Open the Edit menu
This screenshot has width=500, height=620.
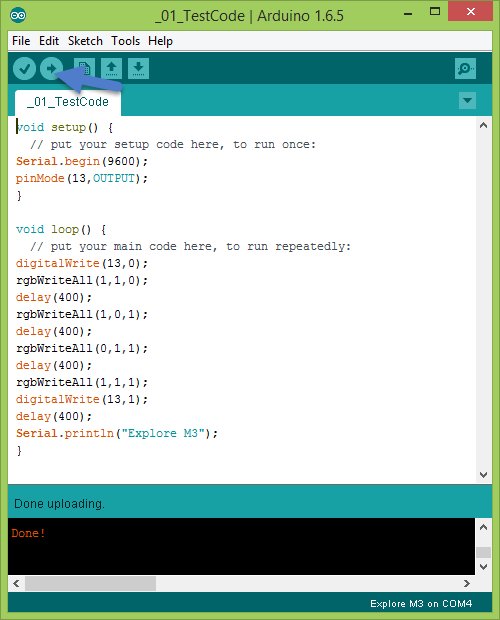pos(49,41)
